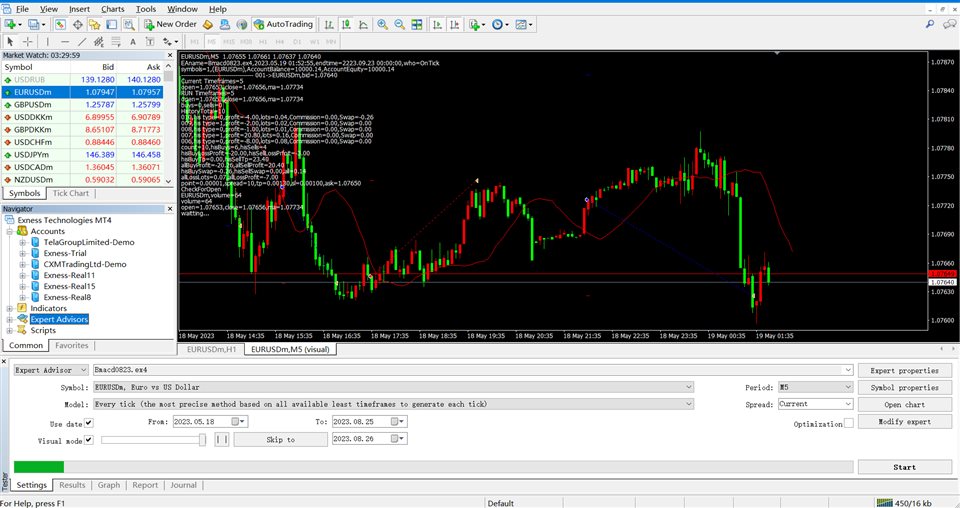The width and height of the screenshot is (960, 508).
Task: Enable the Optimization checkbox
Action: (x=849, y=423)
